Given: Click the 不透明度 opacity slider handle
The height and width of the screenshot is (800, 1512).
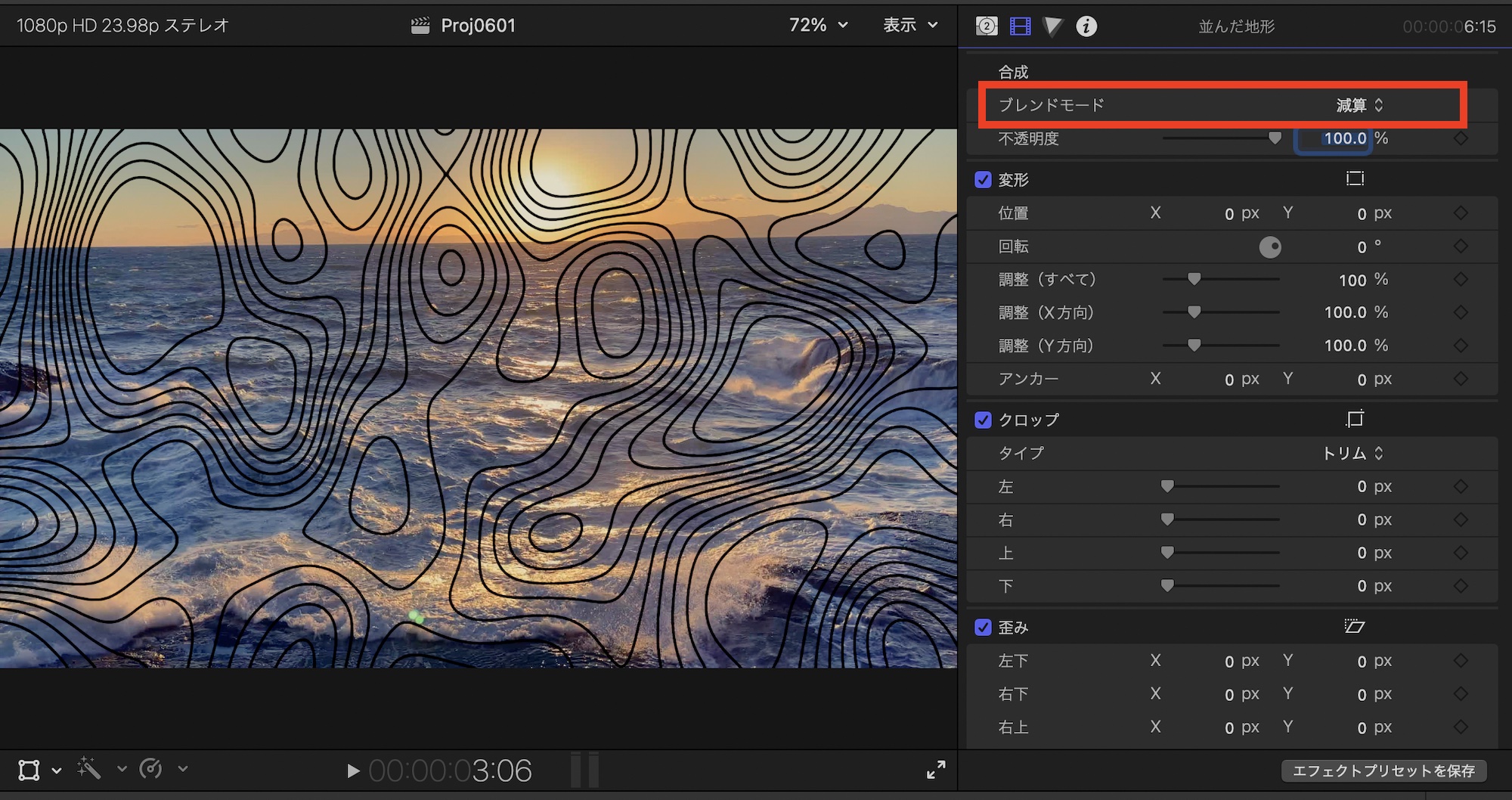Looking at the screenshot, I should pyautogui.click(x=1275, y=138).
